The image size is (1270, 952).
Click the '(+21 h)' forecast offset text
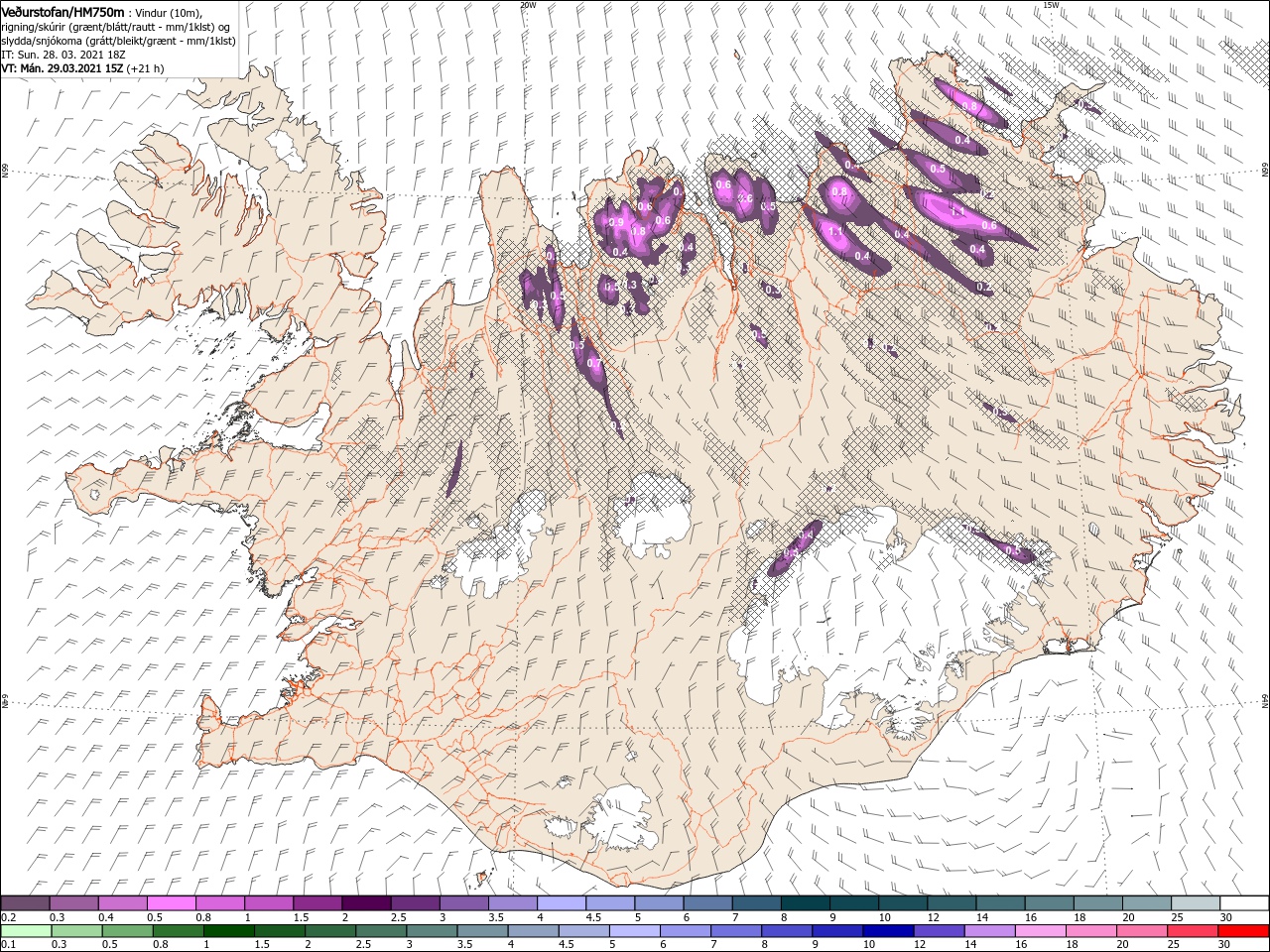tap(146, 68)
